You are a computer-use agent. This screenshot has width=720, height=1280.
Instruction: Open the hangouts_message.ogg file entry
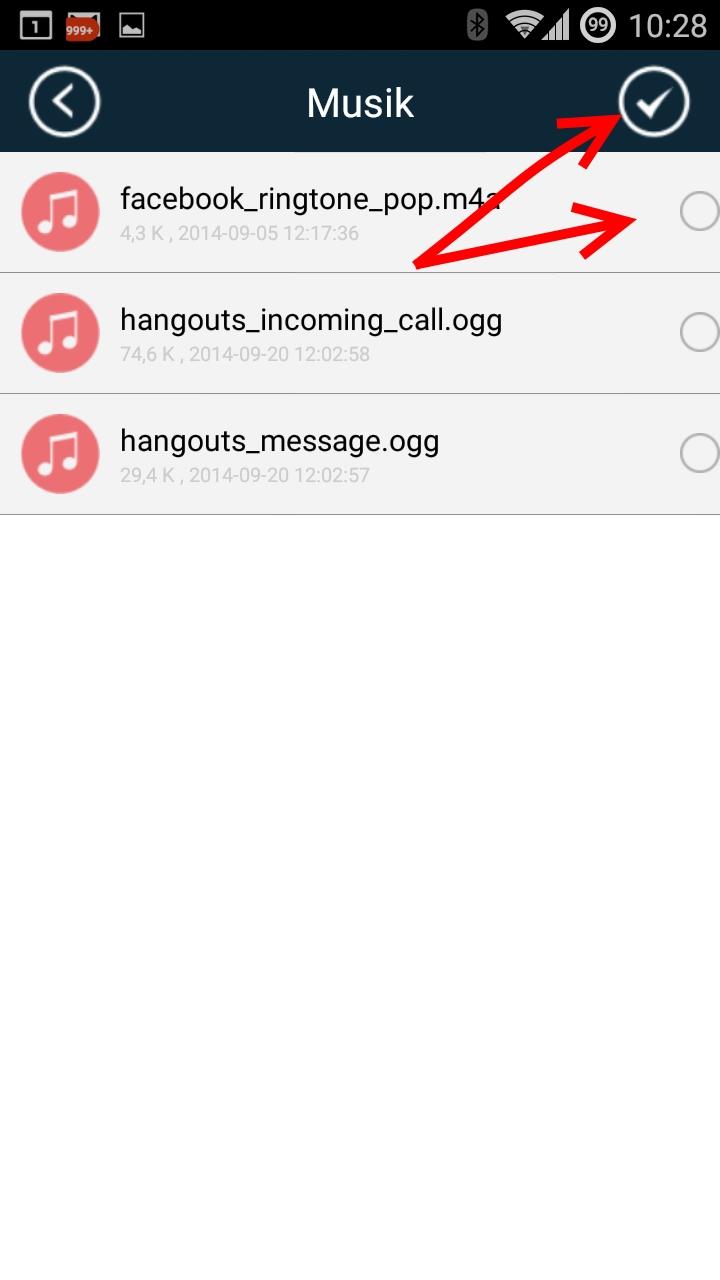click(x=360, y=454)
